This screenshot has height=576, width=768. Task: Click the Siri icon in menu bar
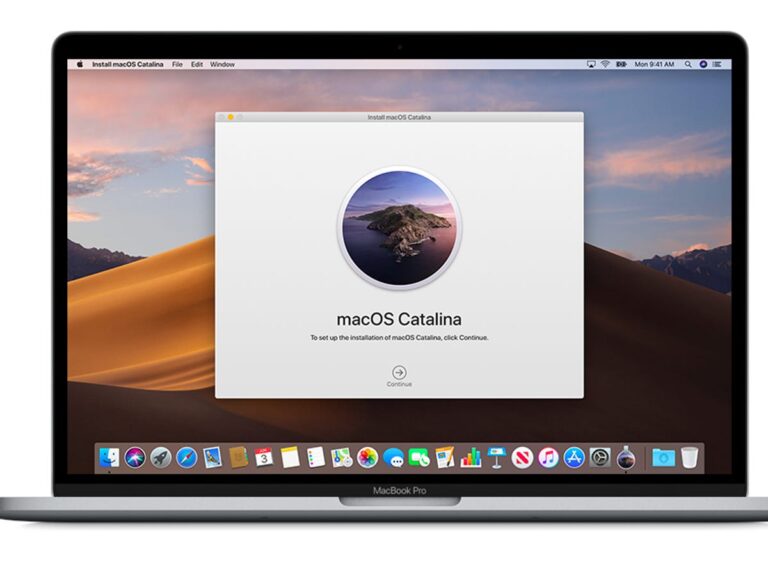(x=703, y=64)
